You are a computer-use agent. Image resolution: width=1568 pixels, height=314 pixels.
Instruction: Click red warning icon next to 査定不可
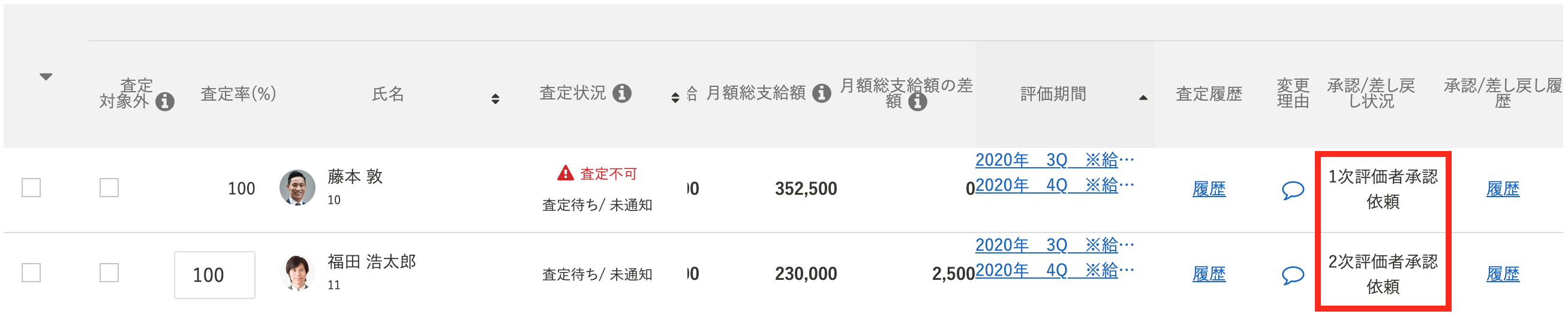click(x=566, y=173)
